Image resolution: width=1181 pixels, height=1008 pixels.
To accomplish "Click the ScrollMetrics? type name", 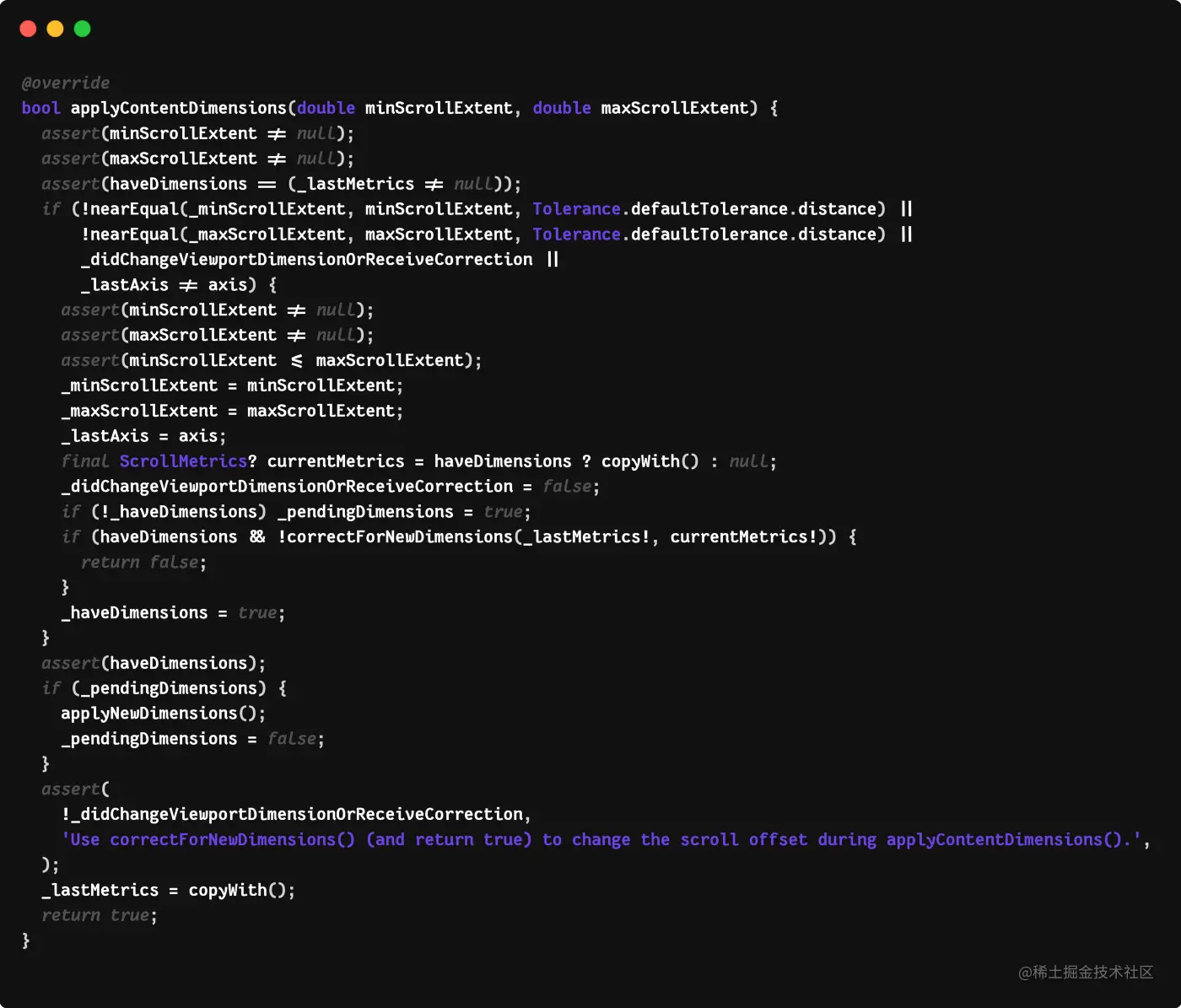I will coord(187,461).
